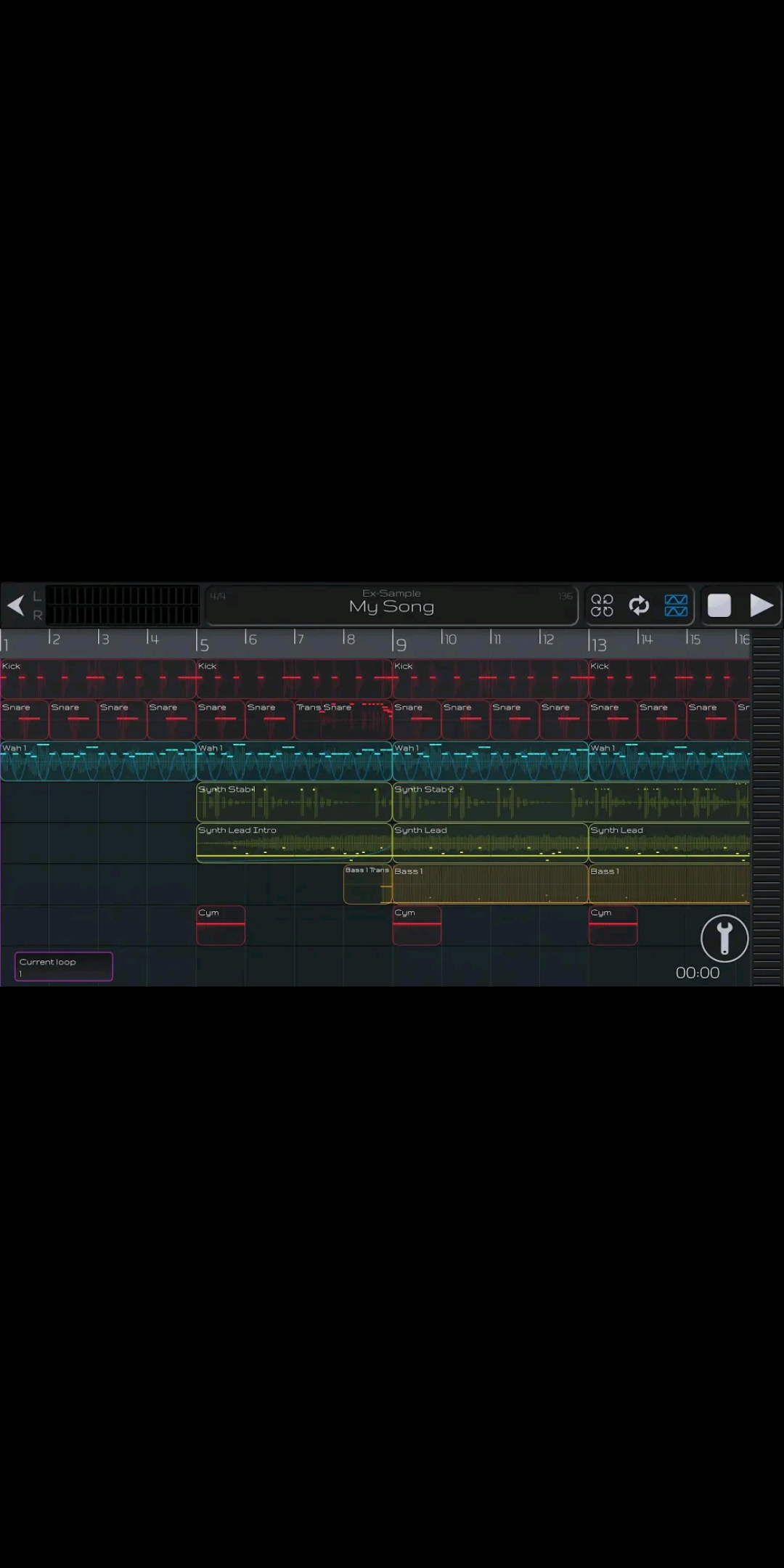Tap the L R level meter
This screenshot has height=1568, width=784.
coord(122,605)
